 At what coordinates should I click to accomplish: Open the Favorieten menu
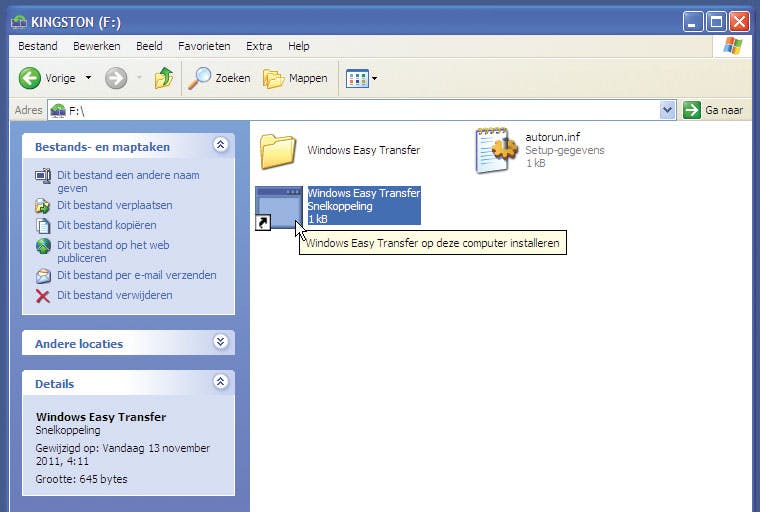204,46
